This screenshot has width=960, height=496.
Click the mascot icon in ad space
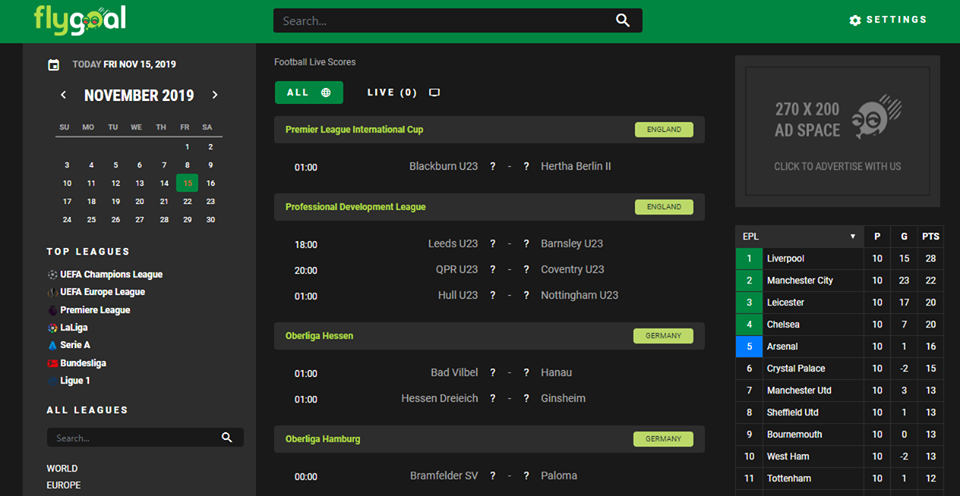click(x=877, y=116)
